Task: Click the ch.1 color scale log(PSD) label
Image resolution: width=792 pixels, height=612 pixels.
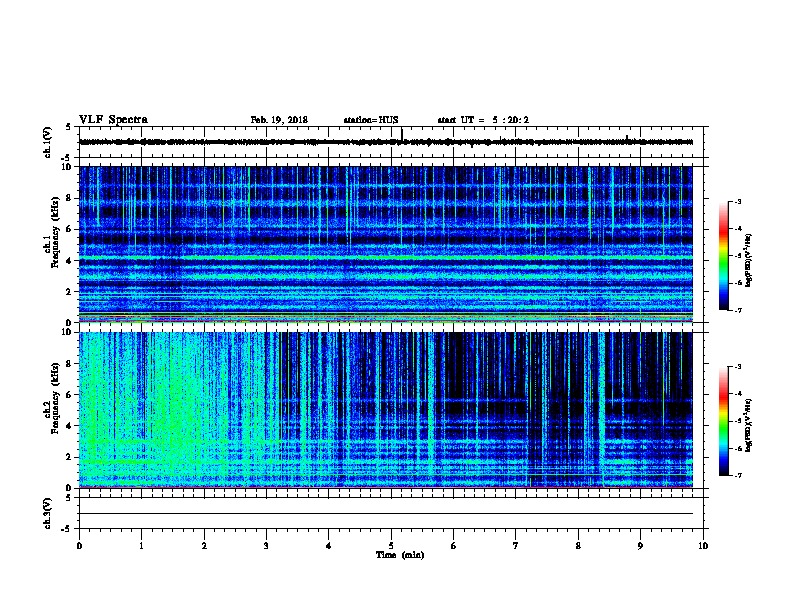Action: [749, 260]
